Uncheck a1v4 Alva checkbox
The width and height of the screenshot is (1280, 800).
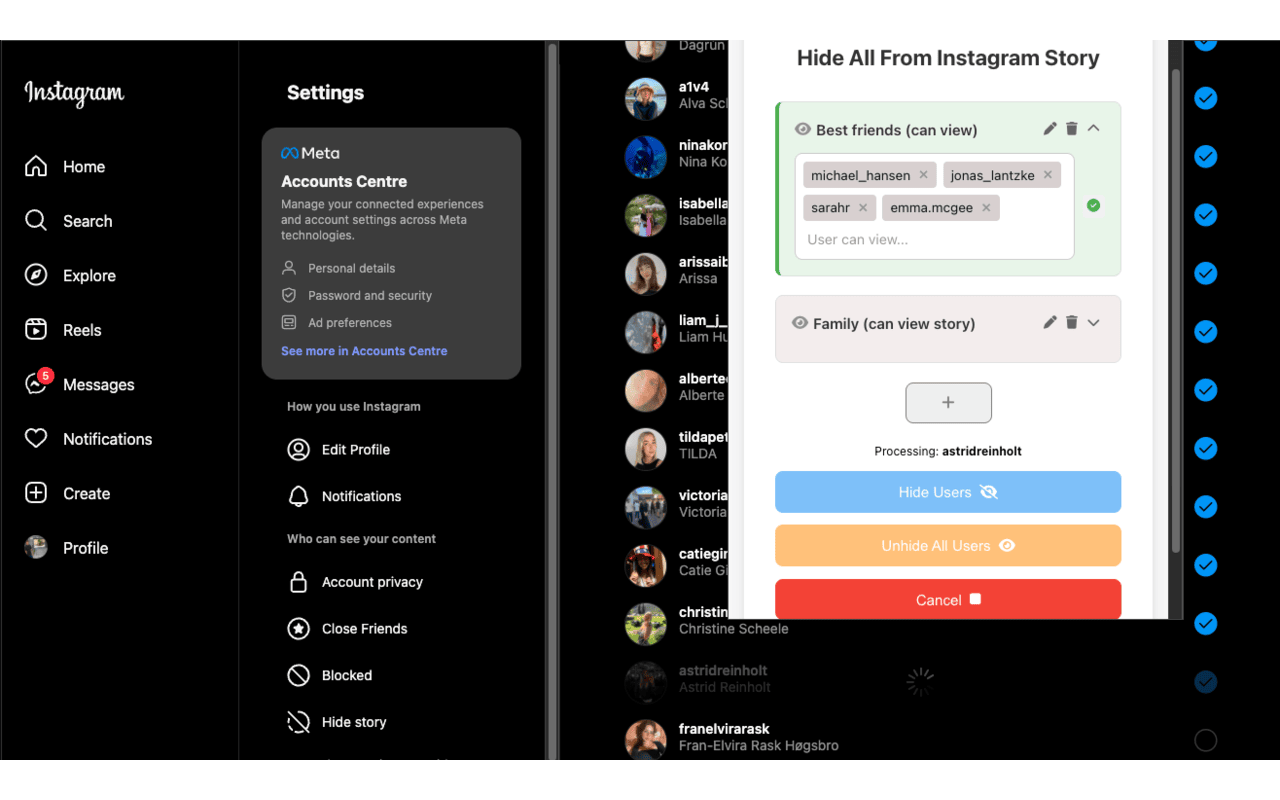pyautogui.click(x=1206, y=99)
